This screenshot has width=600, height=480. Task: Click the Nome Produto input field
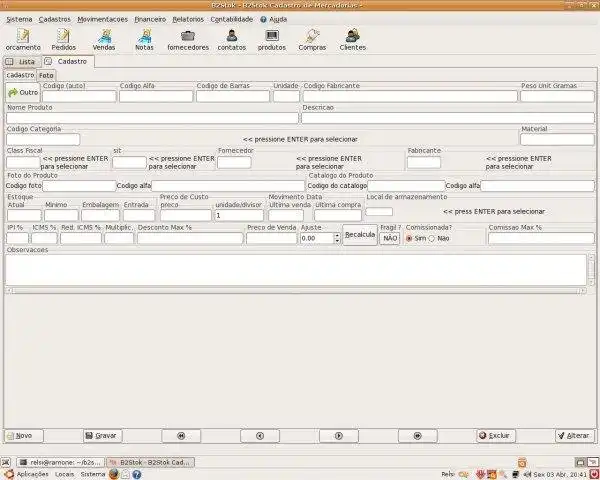click(x=152, y=118)
